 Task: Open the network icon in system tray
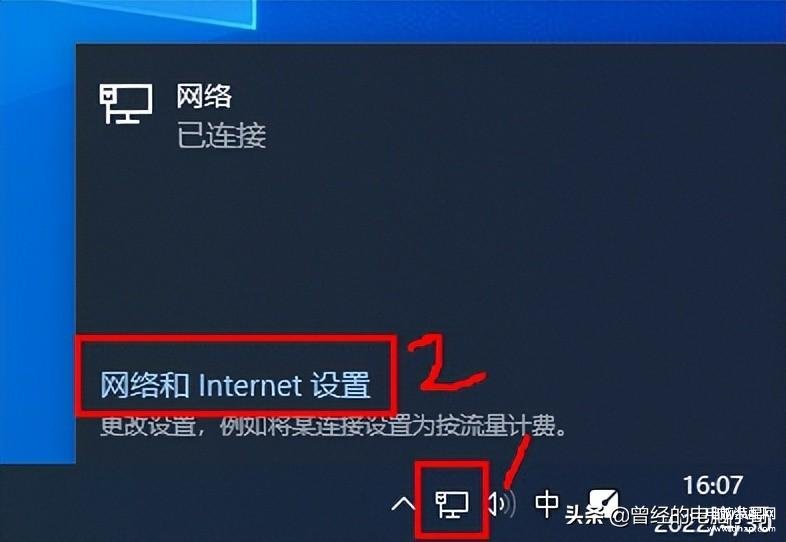[452, 504]
